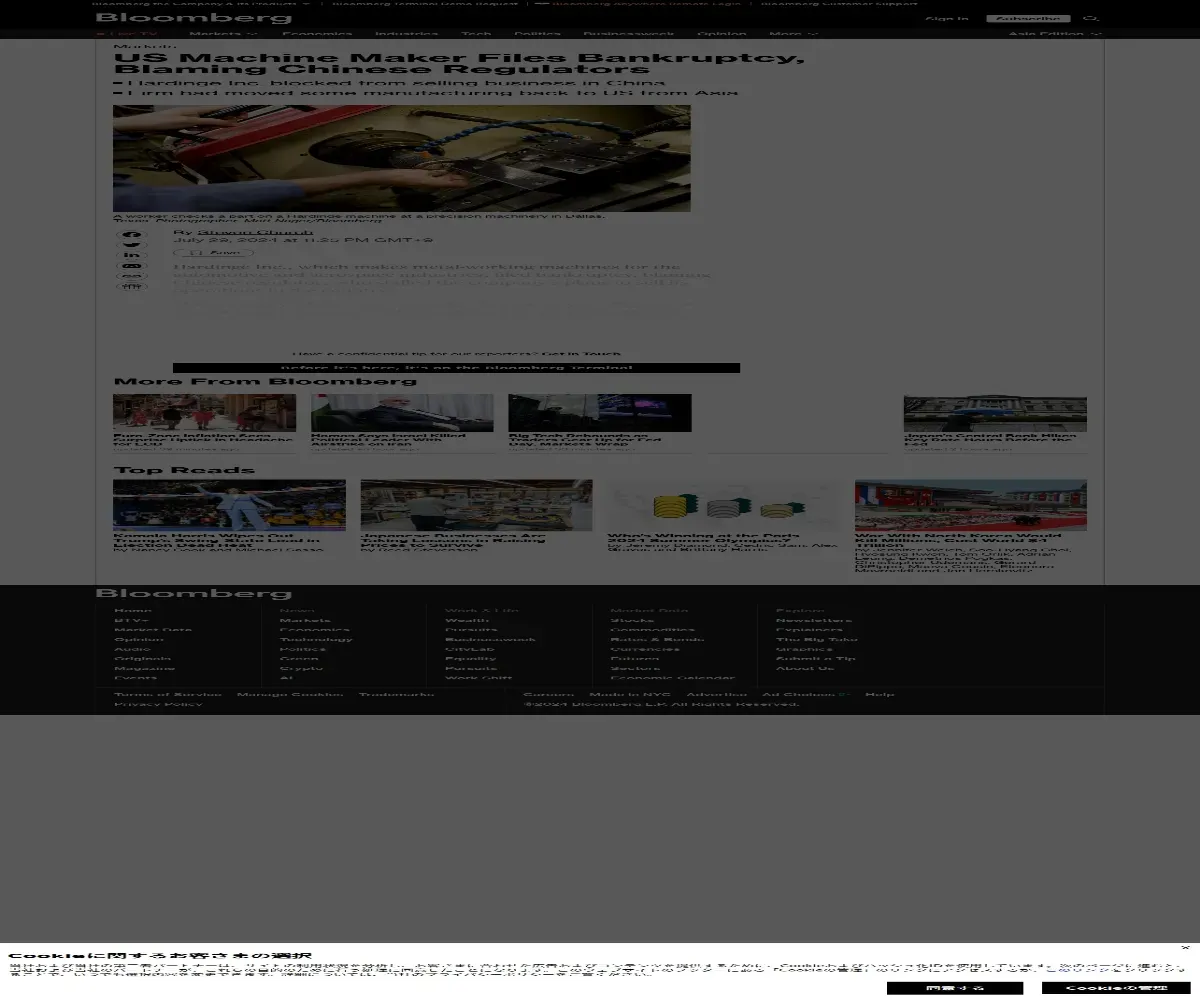This screenshot has width=1200, height=1000.
Task: Click the Bloomberg logo in the footer
Action: (x=194, y=594)
